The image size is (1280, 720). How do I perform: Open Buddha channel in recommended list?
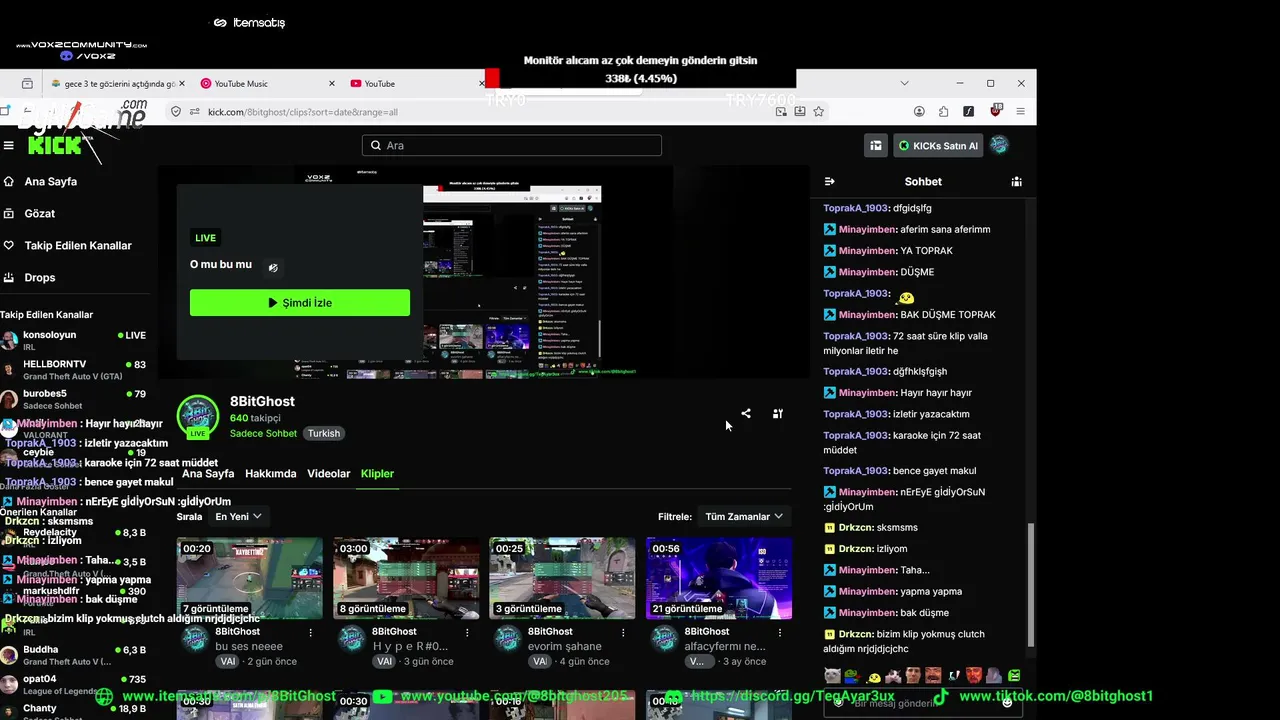[x=77, y=655]
